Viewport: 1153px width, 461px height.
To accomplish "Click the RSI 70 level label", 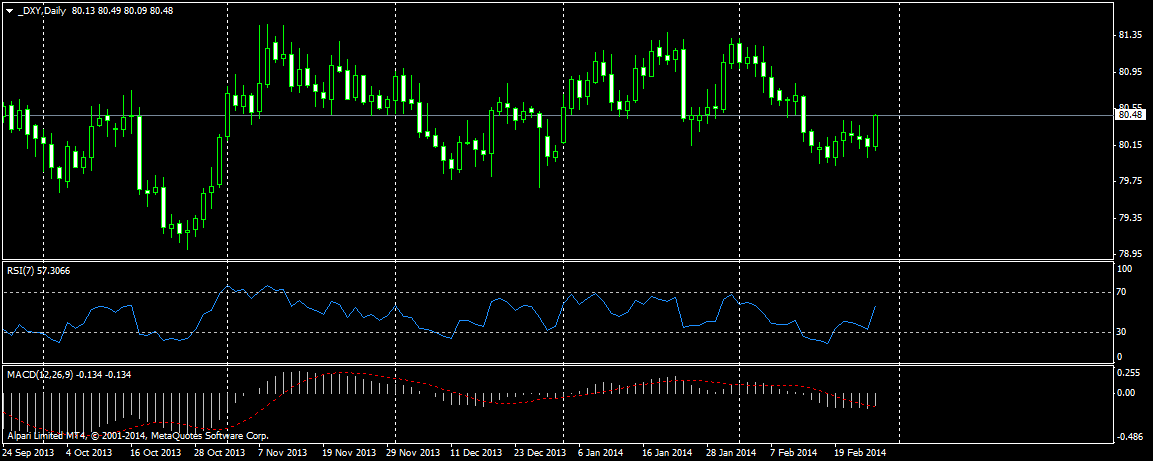I will point(1121,293).
